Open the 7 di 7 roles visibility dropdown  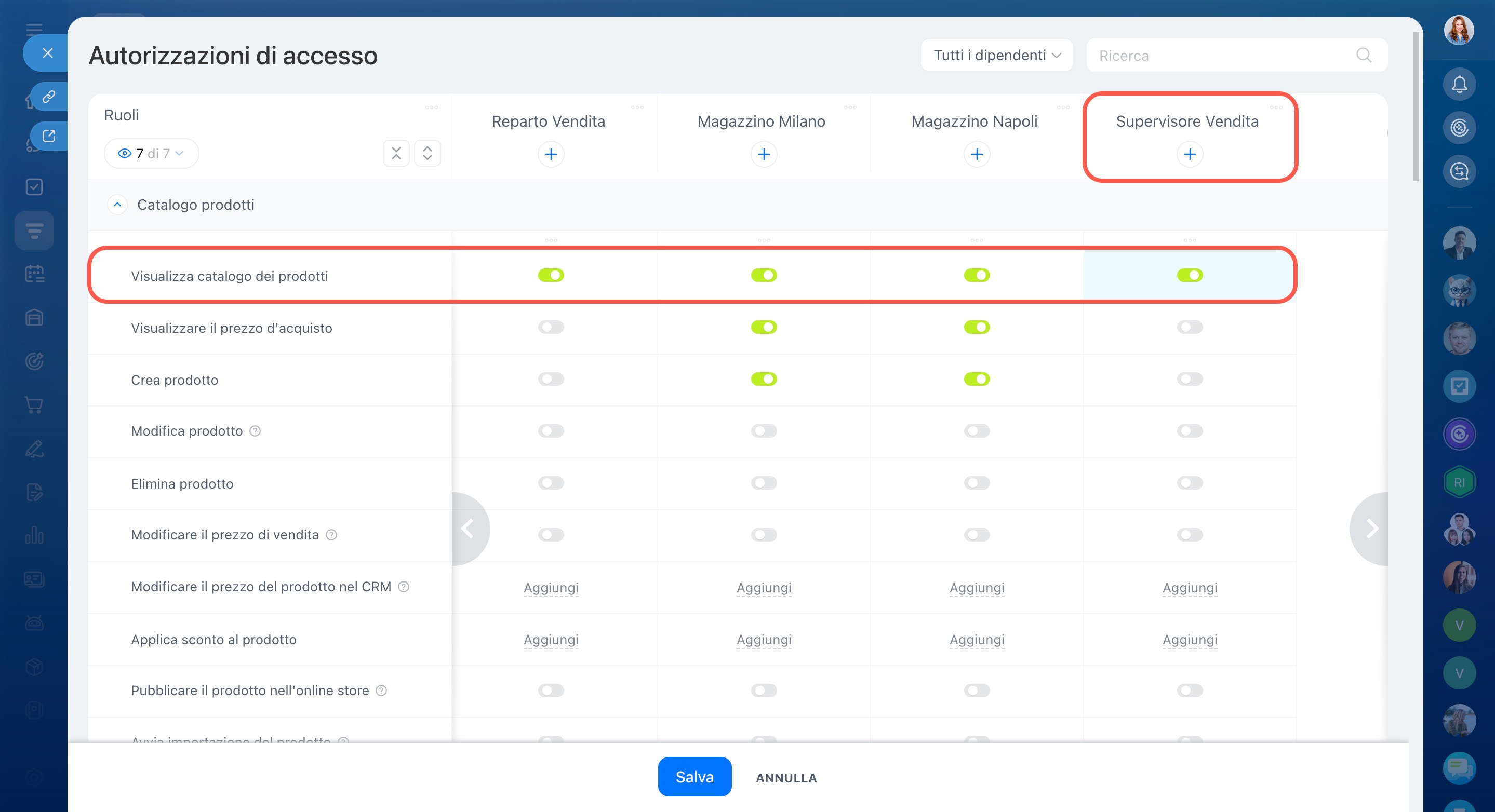click(151, 153)
